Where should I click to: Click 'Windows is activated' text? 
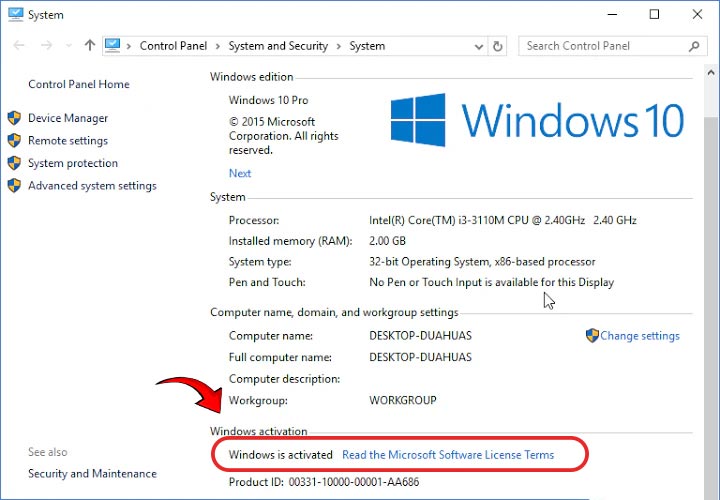point(281,455)
